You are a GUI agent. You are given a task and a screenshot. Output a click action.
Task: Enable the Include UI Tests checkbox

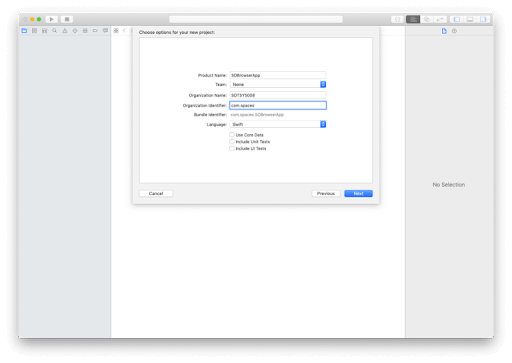click(x=232, y=148)
